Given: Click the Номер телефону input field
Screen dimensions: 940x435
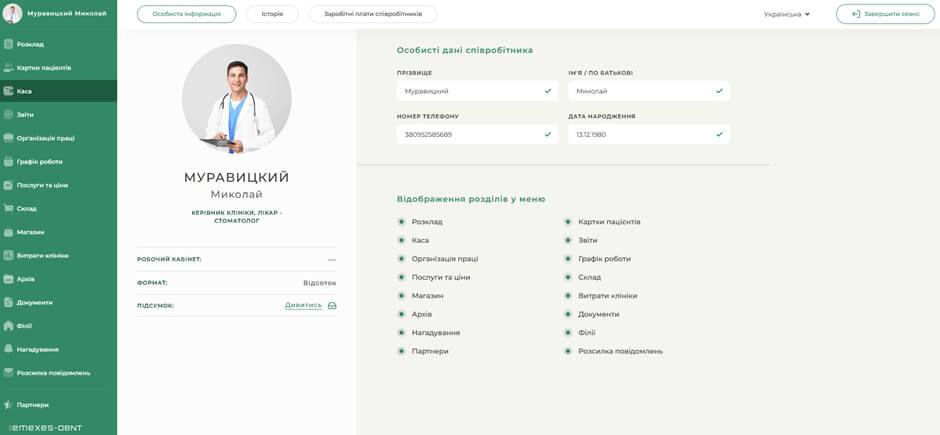Looking at the screenshot, I should pyautogui.click(x=470, y=134).
